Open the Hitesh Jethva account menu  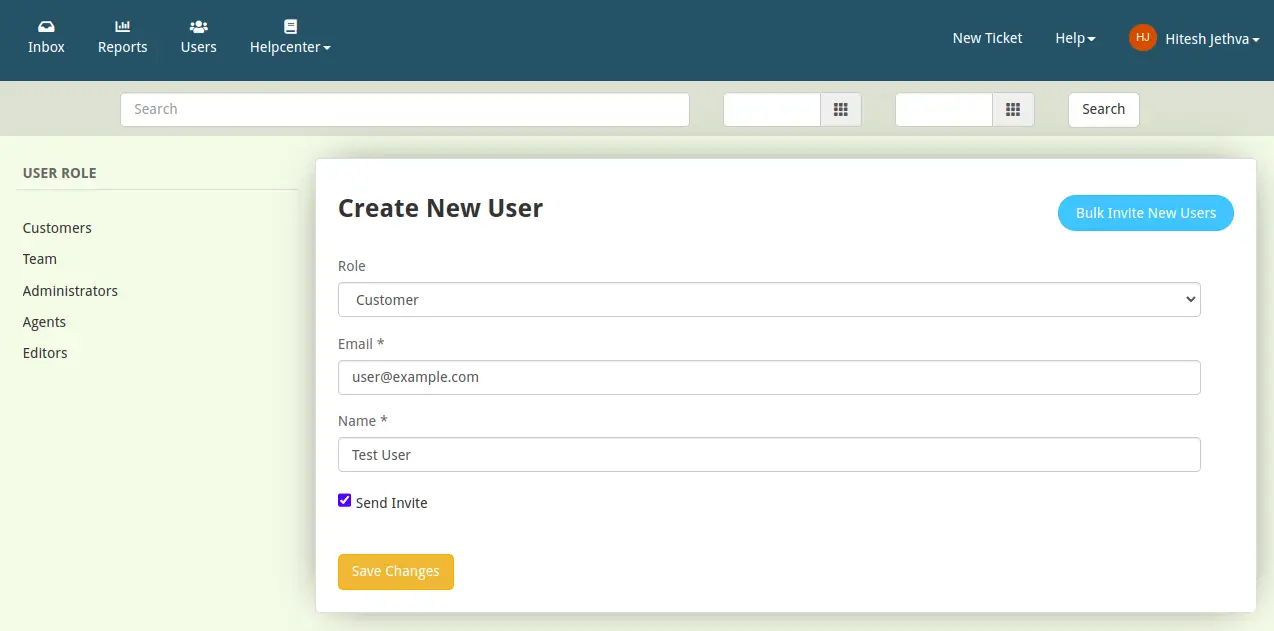coord(1212,39)
